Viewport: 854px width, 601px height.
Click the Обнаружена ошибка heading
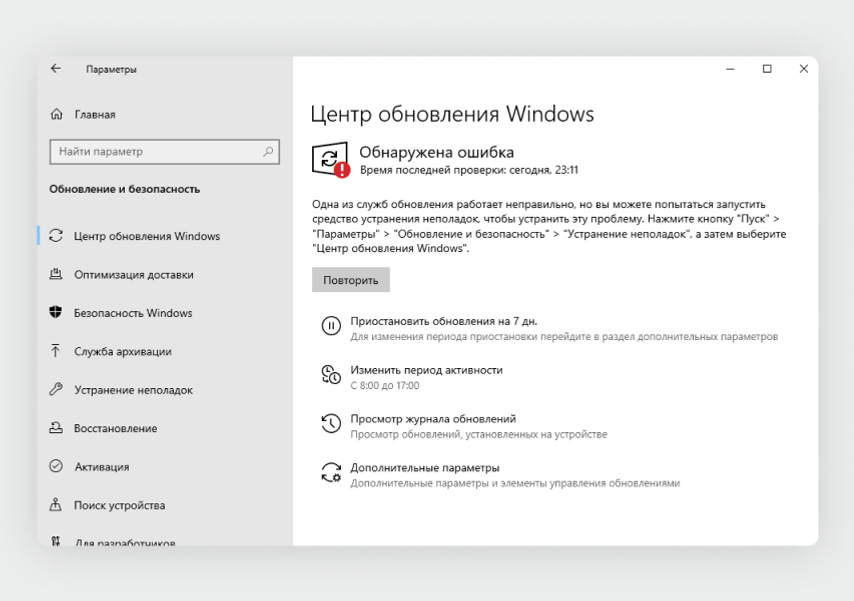click(x=436, y=152)
